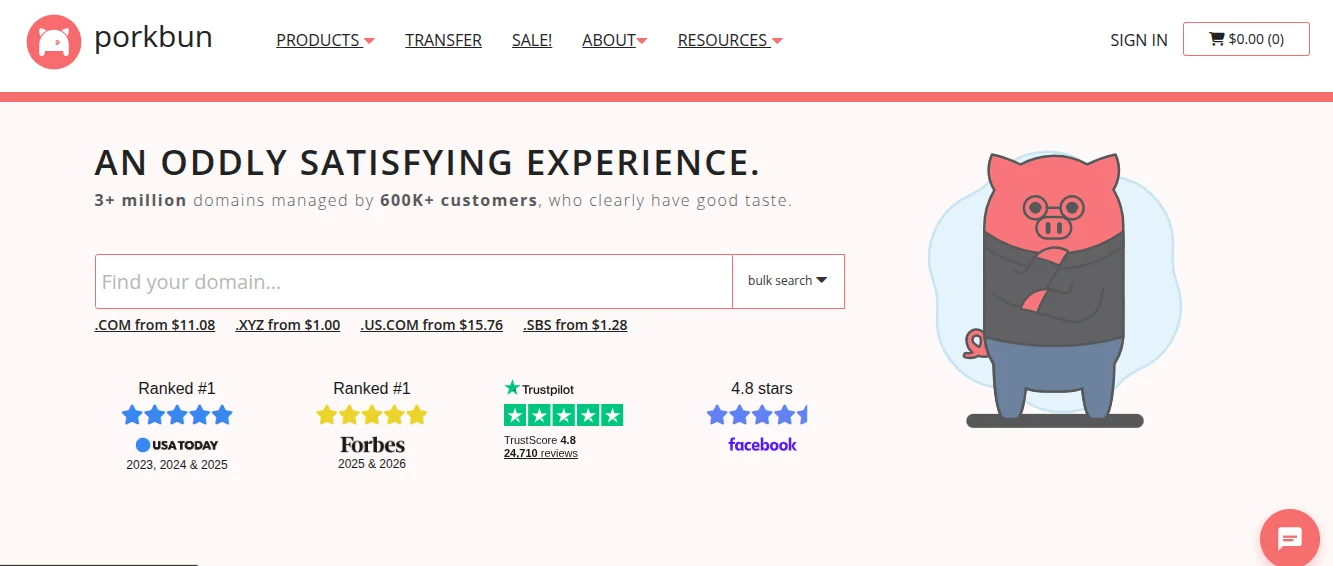Viewport: 1333px width, 566px height.
Task: Click the 'Ranked #1' text above USA Today
Action: tap(177, 388)
